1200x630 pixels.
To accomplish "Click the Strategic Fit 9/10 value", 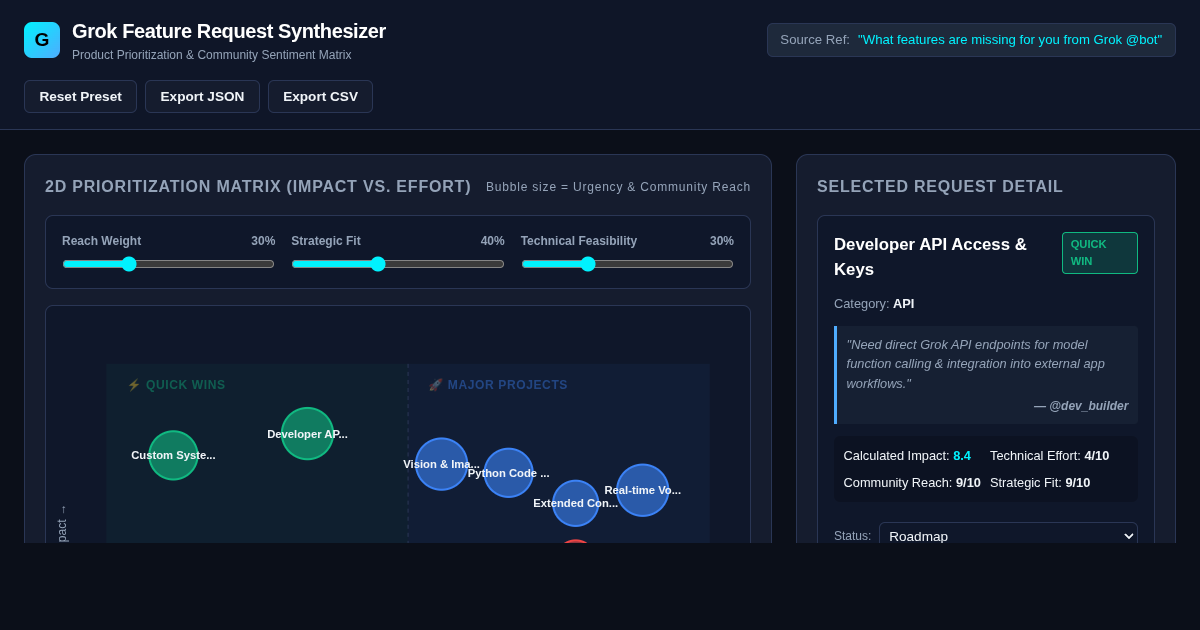I will (1078, 483).
